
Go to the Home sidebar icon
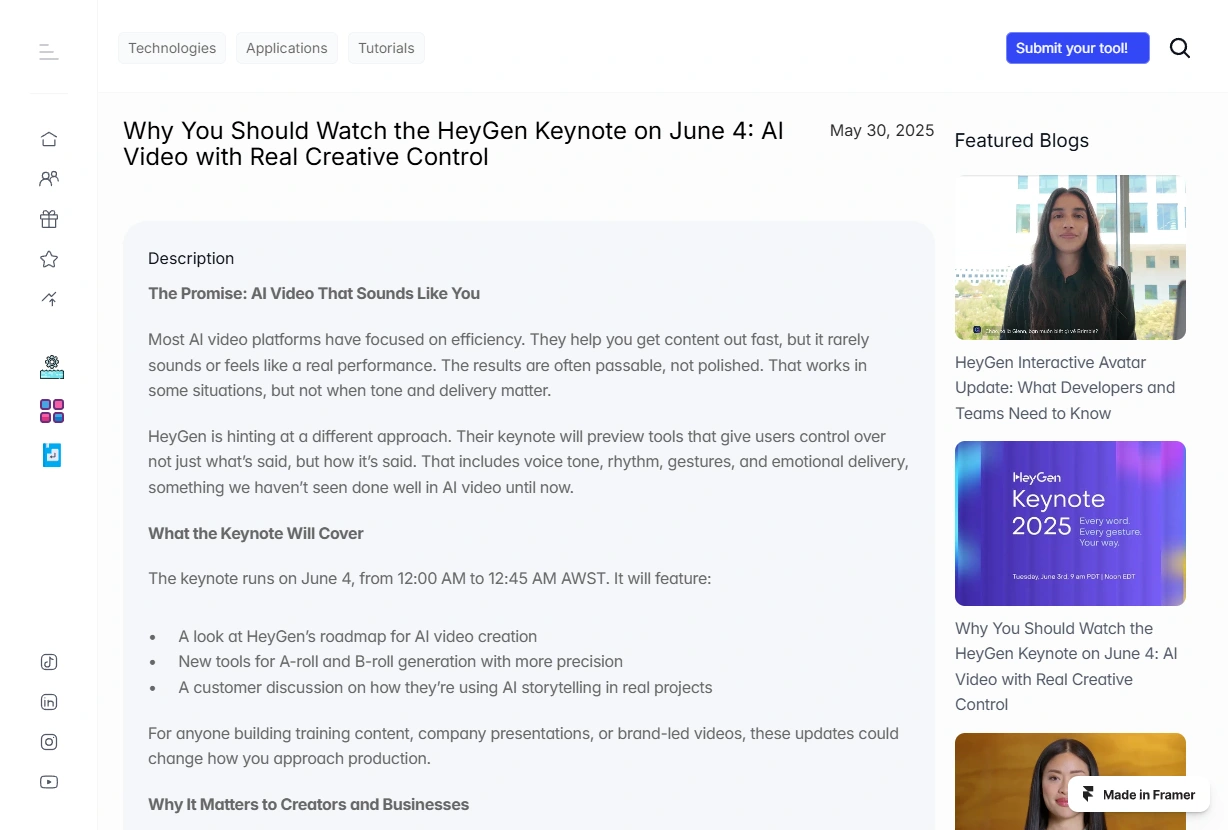click(49, 139)
